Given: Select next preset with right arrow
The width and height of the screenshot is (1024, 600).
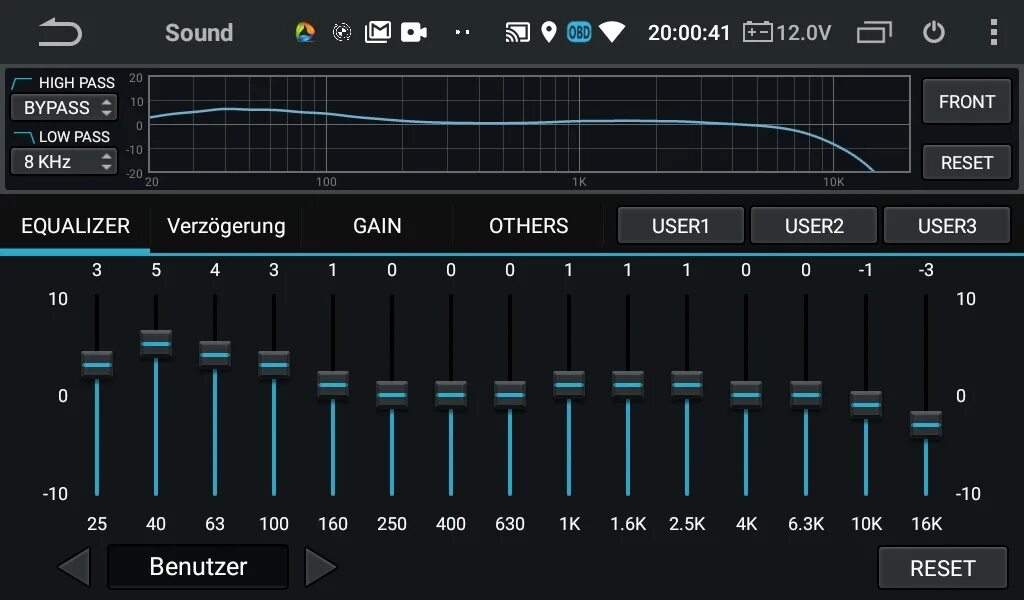Looking at the screenshot, I should point(321,567).
